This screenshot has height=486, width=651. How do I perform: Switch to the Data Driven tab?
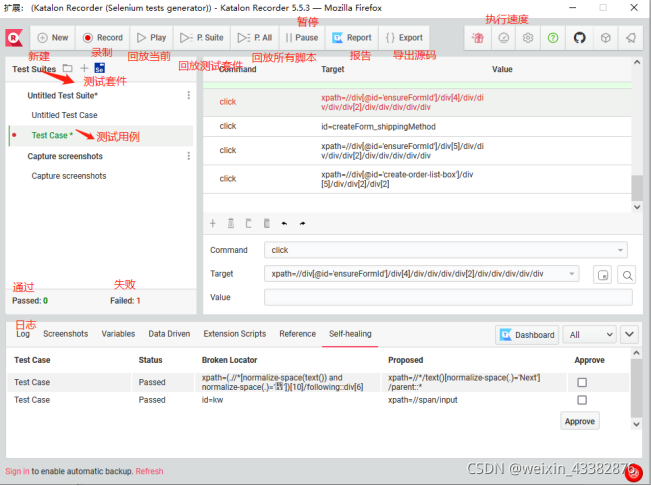coord(169,334)
